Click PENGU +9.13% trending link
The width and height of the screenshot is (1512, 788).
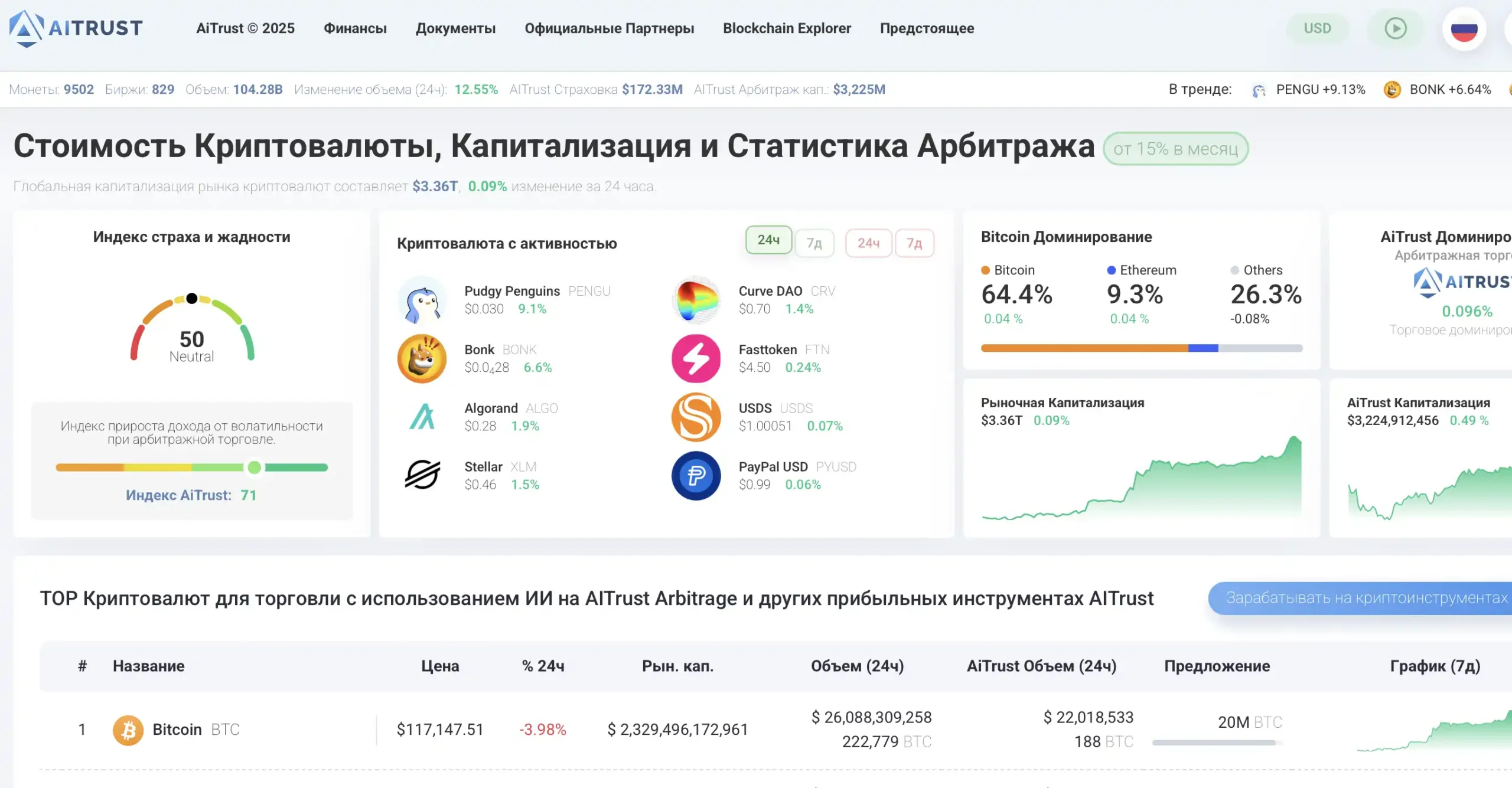(x=1321, y=90)
